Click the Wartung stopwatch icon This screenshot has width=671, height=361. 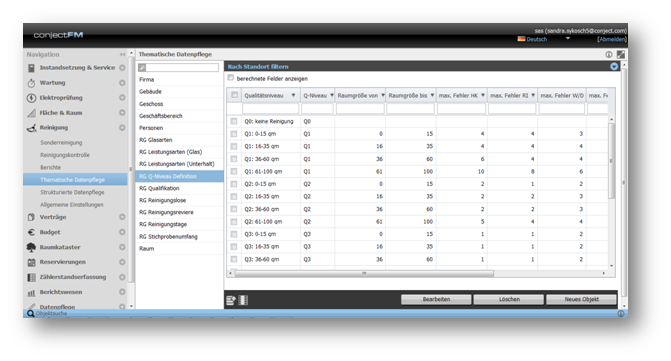click(x=31, y=83)
